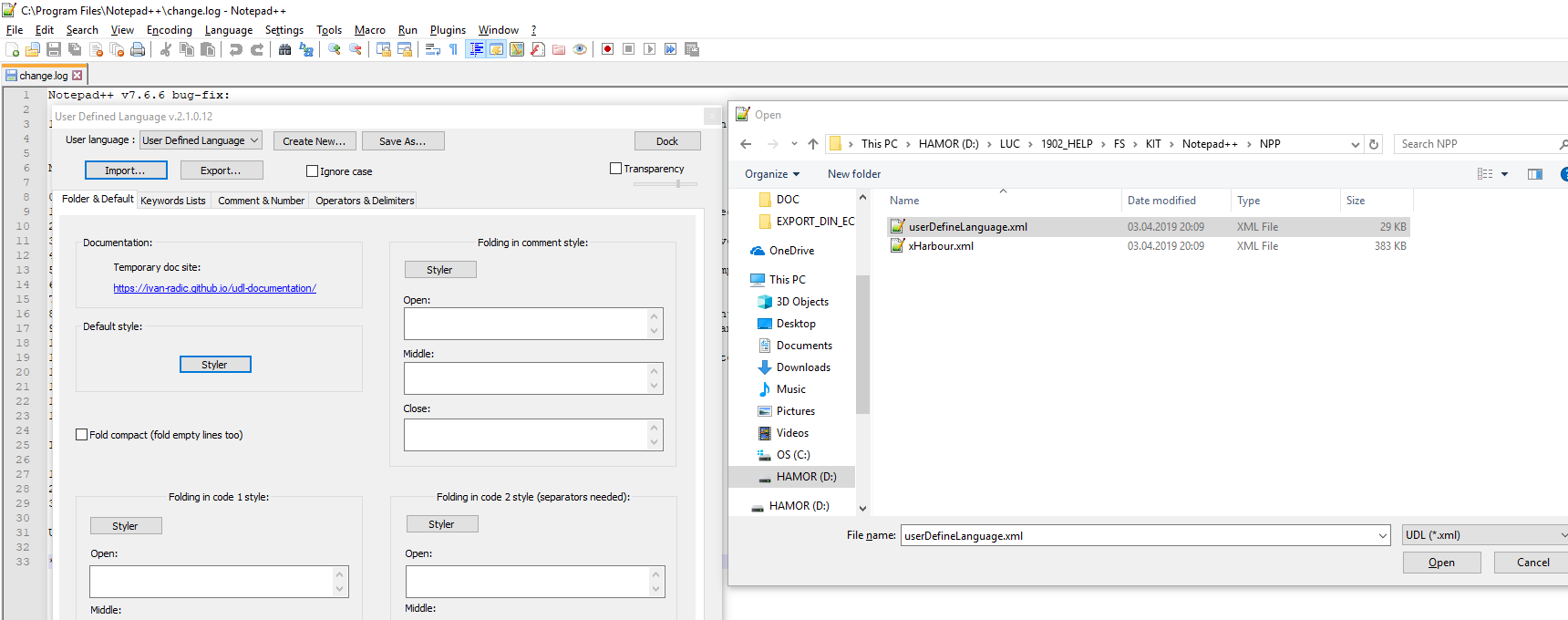Start macro recording with red record icon
Viewport: 1568px width, 620px height.
point(608,49)
